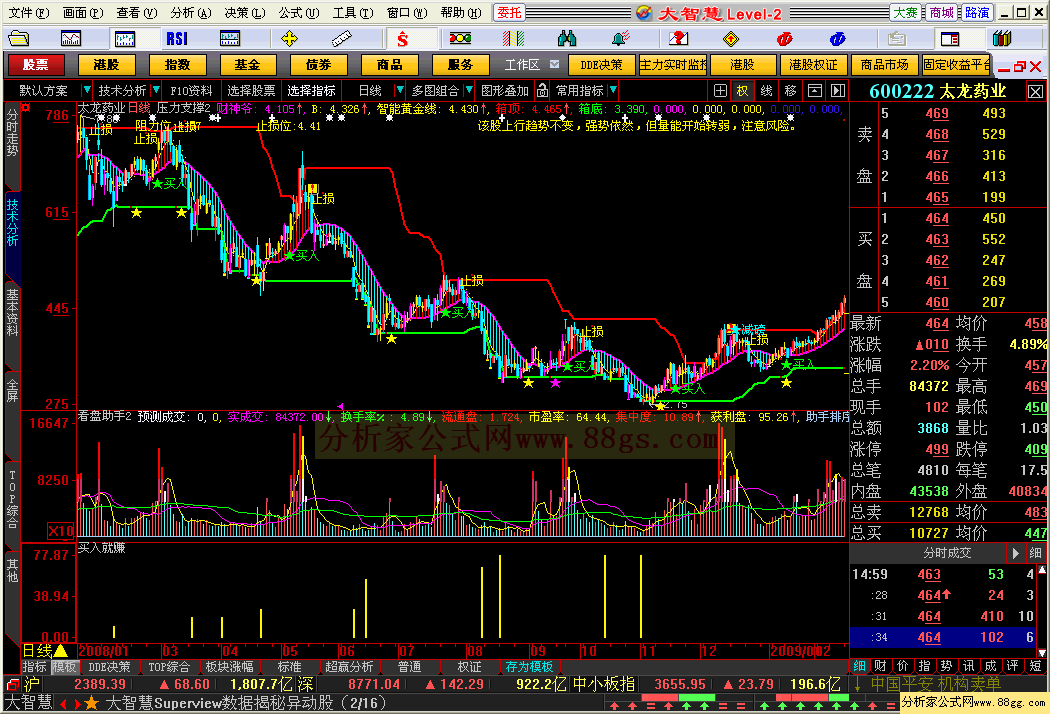Image resolution: width=1050 pixels, height=714 pixels.
Task: Click the 存为模板 link at bottom
Action: [x=529, y=667]
